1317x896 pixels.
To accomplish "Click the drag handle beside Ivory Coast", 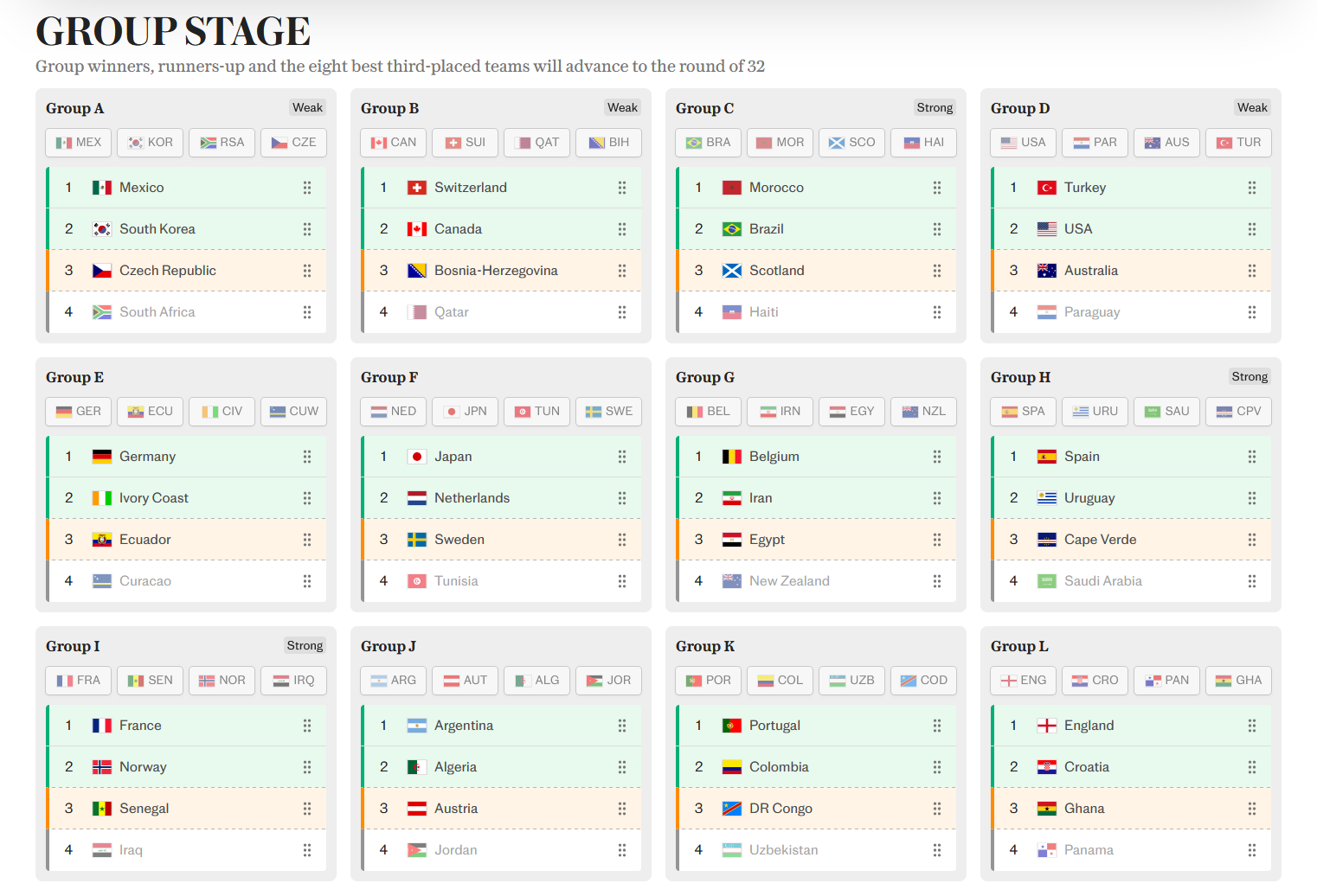I will point(307,498).
